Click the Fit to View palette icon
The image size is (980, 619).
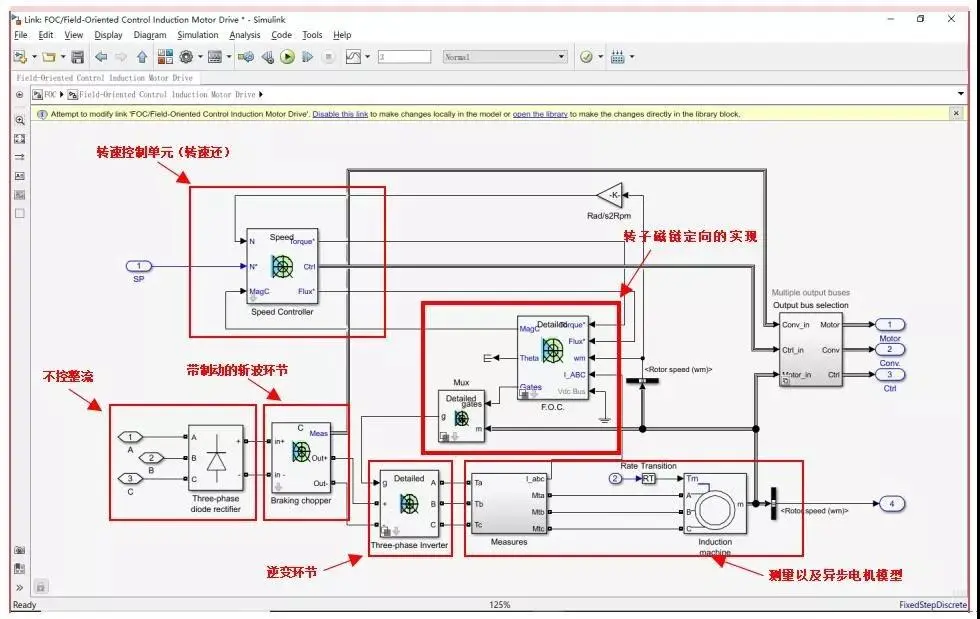(19, 139)
